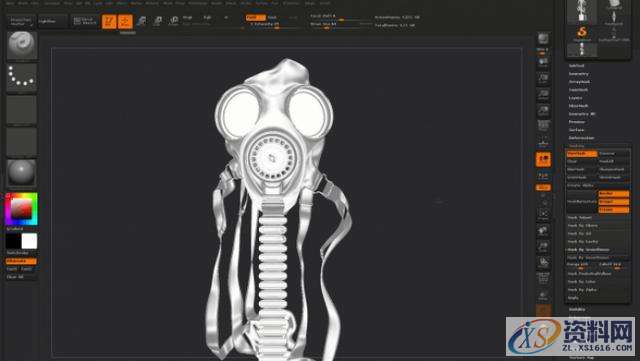Viewport: 640px width, 361px height.
Task: Pick a color in the color picker square
Action: tap(21, 209)
